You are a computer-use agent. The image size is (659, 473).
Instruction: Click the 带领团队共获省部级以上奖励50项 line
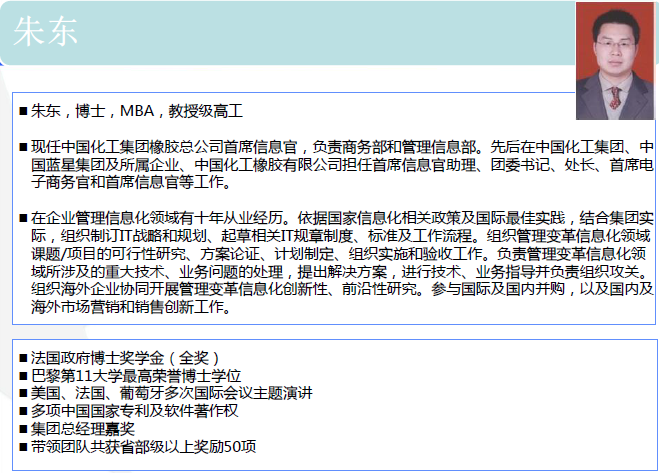[x=144, y=447]
